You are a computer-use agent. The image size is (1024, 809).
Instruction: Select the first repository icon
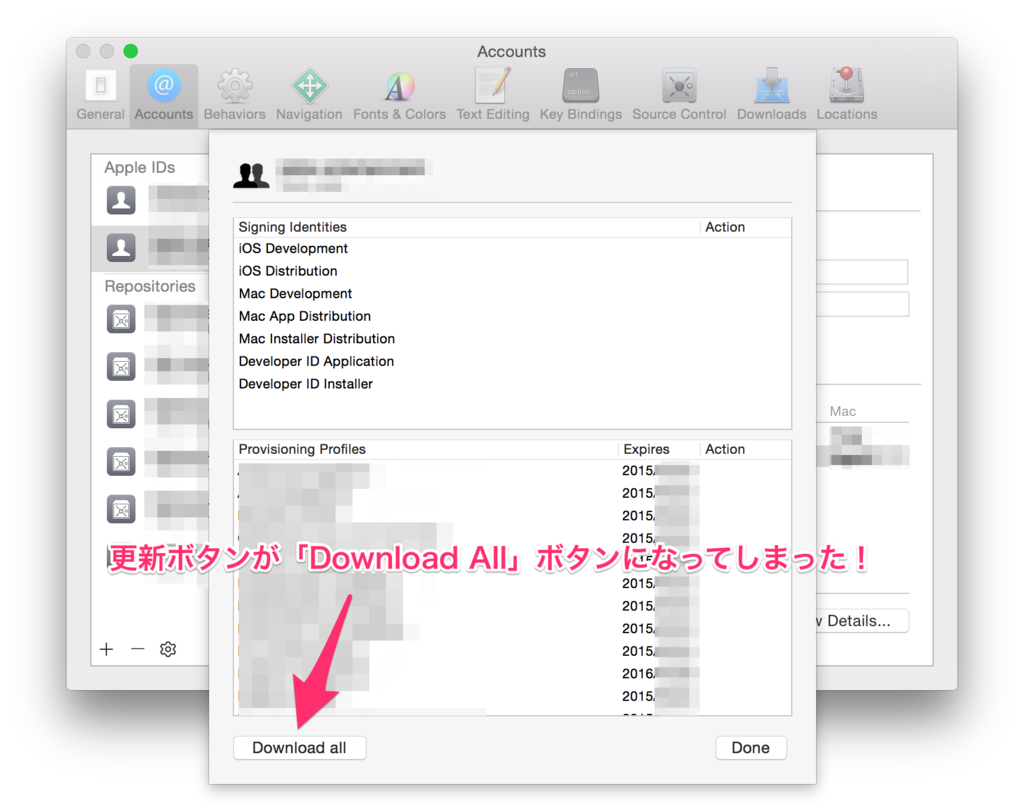click(x=121, y=319)
